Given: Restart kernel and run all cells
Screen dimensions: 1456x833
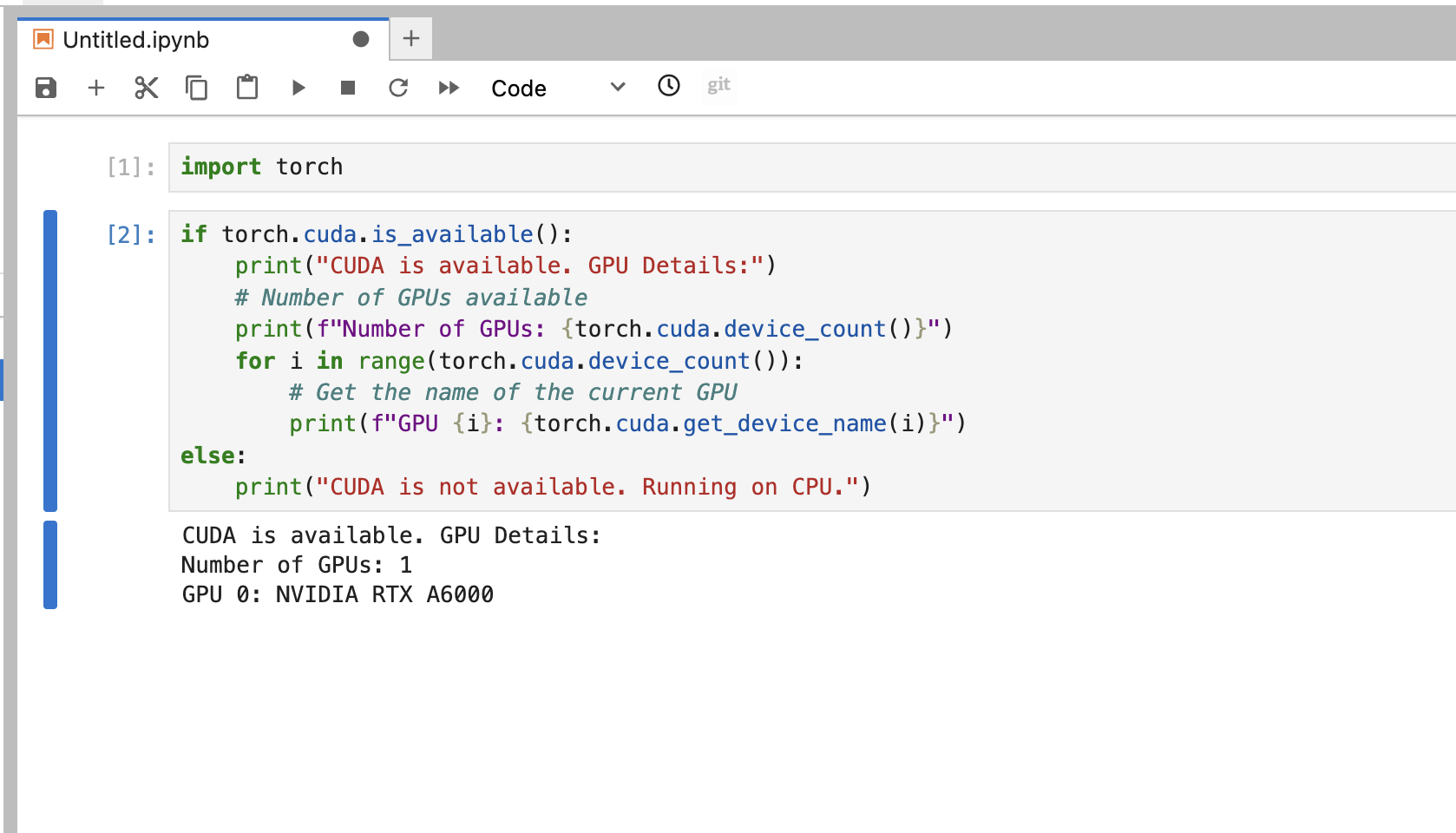Looking at the screenshot, I should (449, 88).
